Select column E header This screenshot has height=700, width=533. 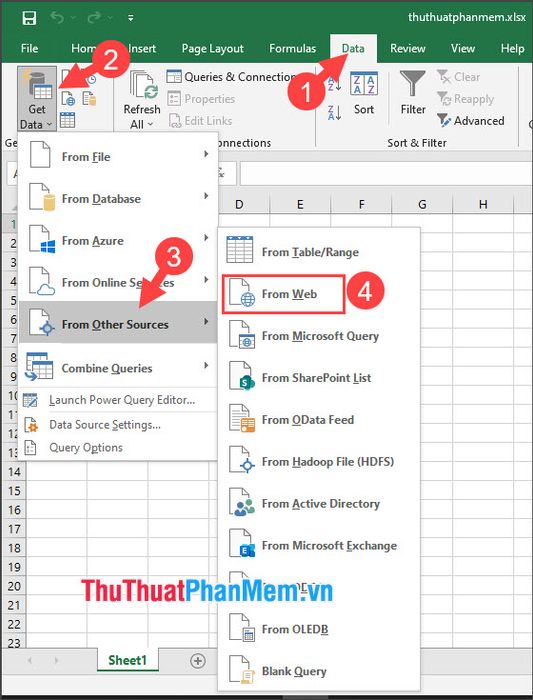[x=300, y=204]
